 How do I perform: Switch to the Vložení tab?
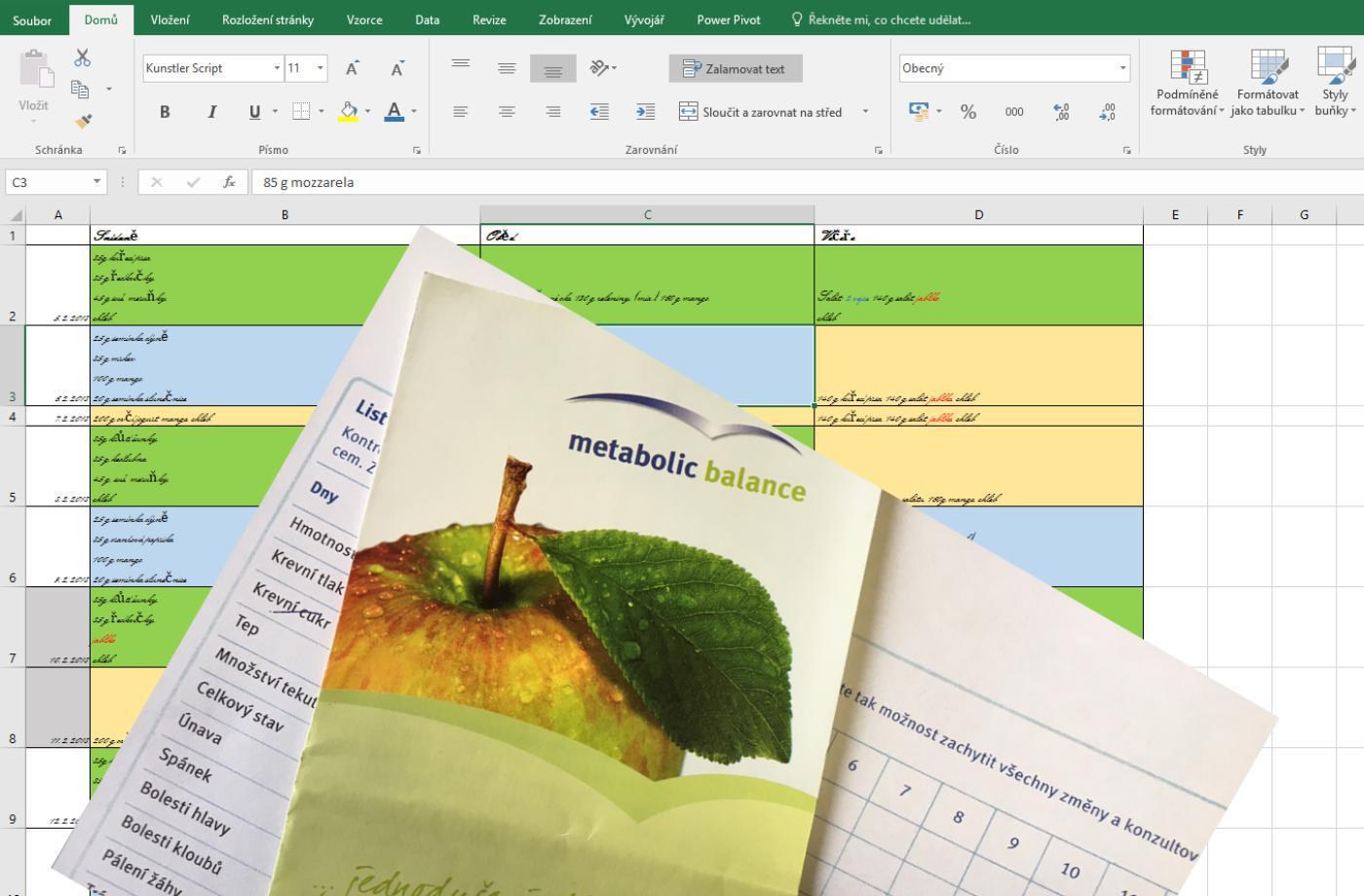tap(170, 19)
